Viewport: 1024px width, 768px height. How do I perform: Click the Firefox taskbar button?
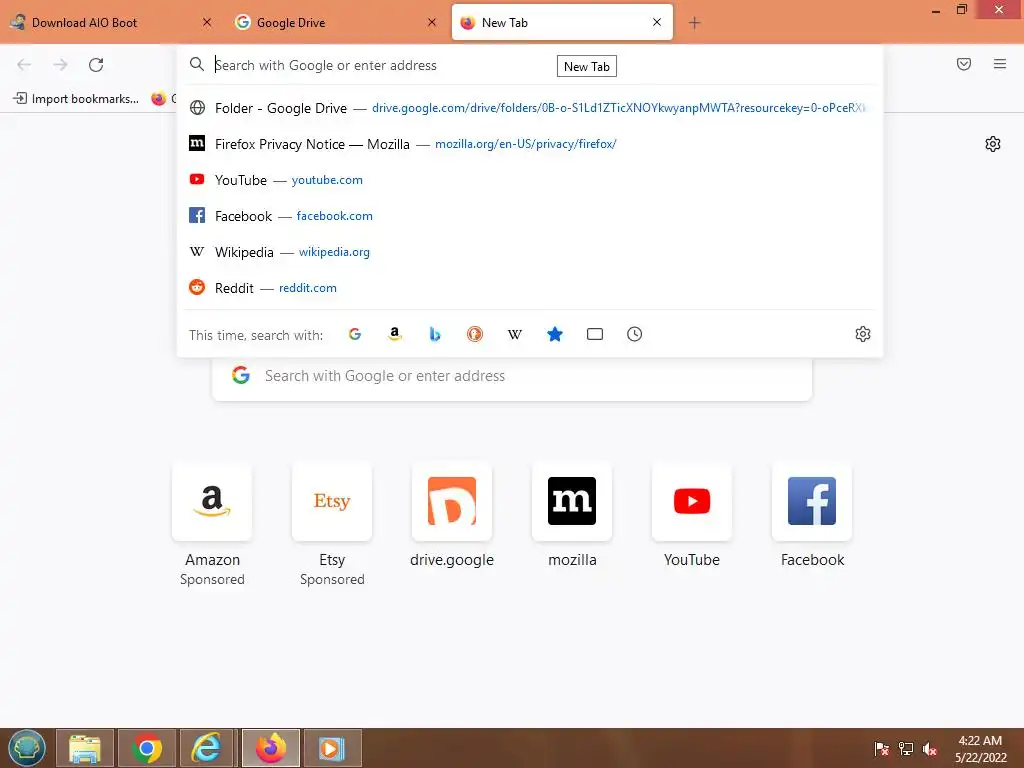[x=271, y=748]
